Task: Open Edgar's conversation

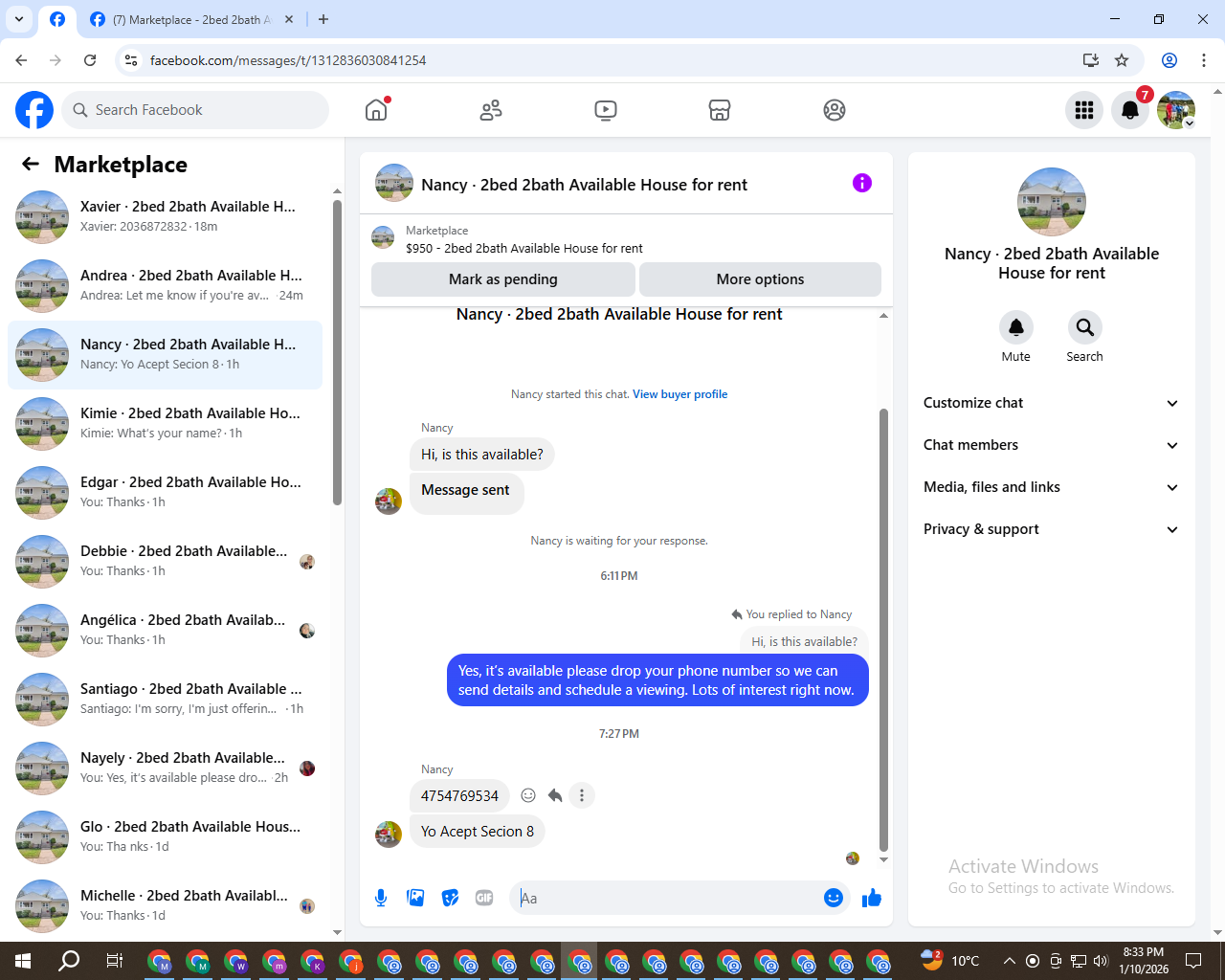Action: [x=165, y=493]
